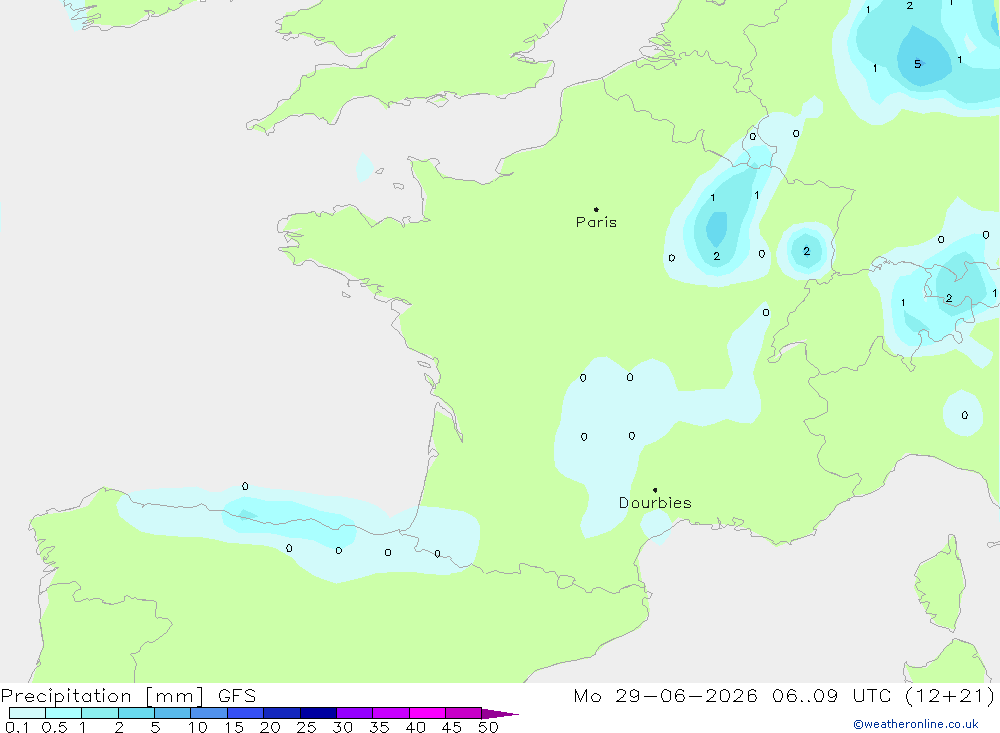Image resolution: width=1000 pixels, height=733 pixels.
Task: Click the GFS model name in title
Action: [x=237, y=695]
